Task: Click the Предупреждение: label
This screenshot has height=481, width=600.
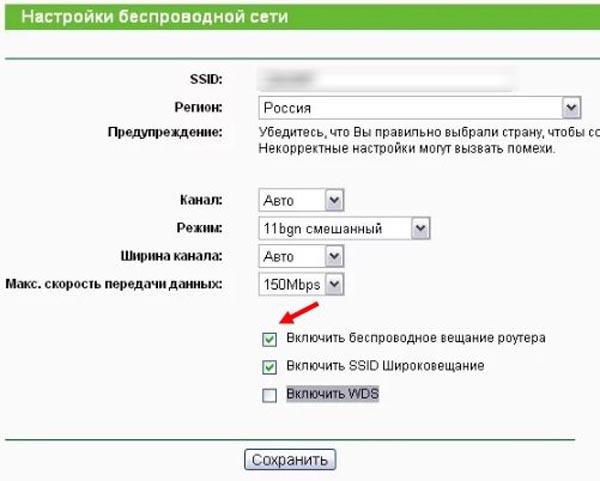Action: click(x=165, y=132)
